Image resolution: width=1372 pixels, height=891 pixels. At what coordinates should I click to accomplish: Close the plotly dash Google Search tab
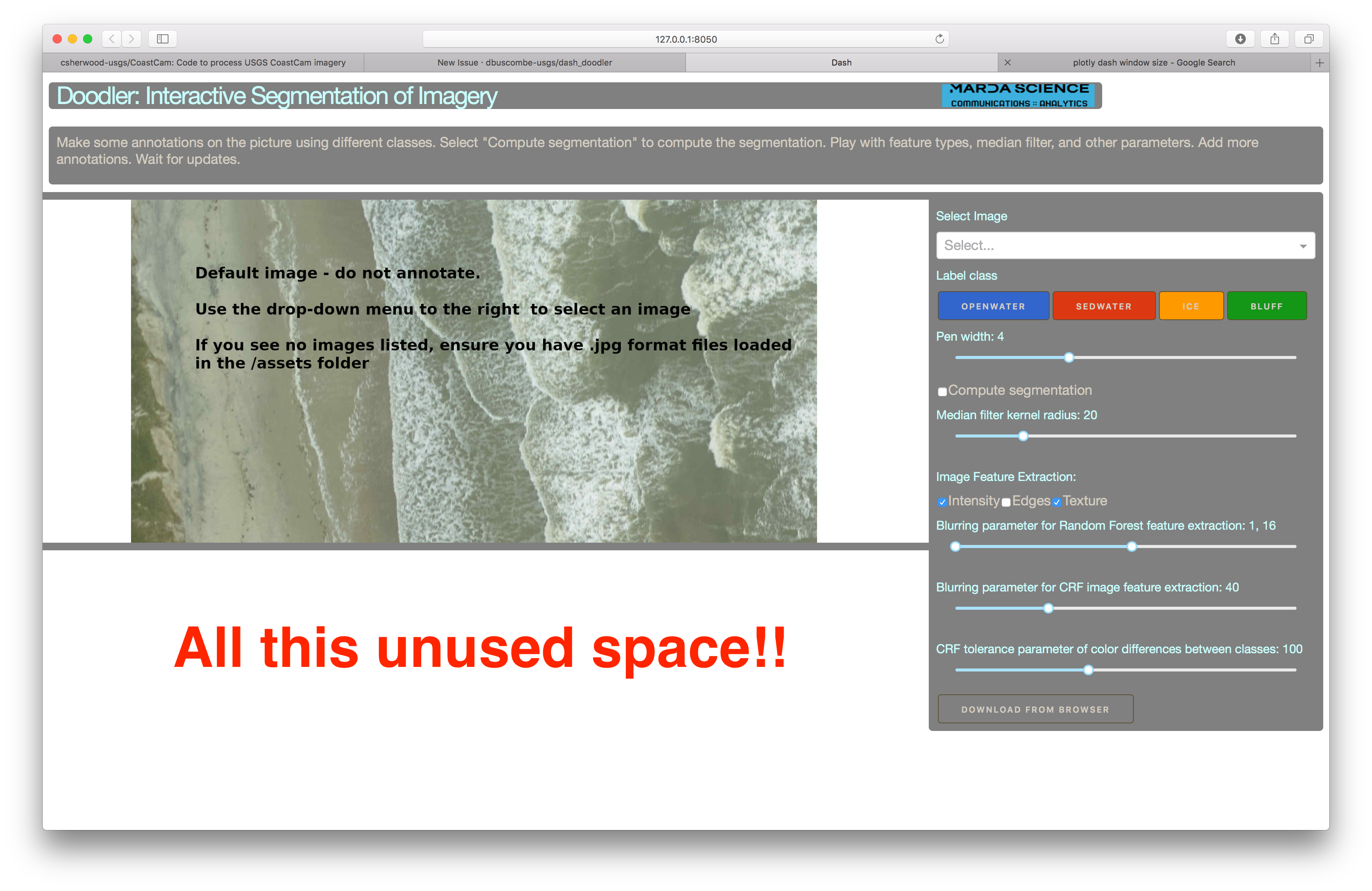(1008, 62)
